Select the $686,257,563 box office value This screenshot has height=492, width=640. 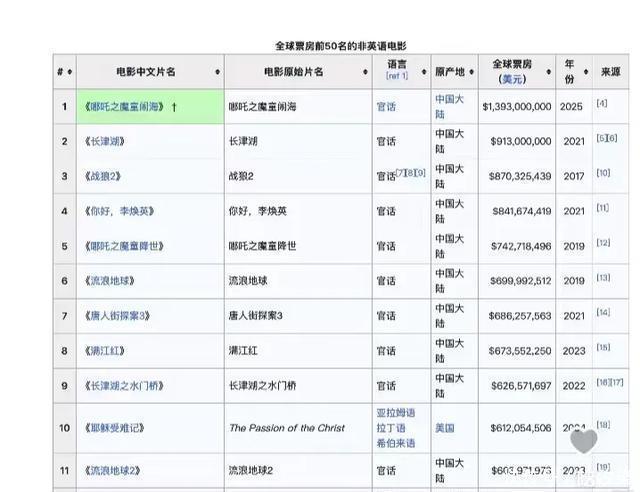tap(520, 316)
